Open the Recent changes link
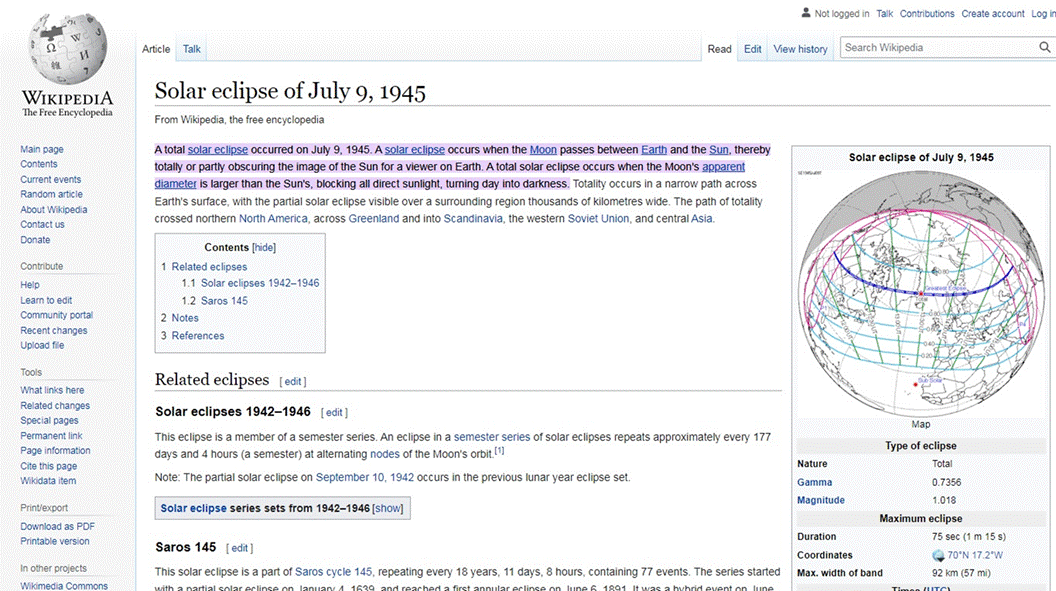The image size is (1056, 591). pyautogui.click(x=54, y=331)
